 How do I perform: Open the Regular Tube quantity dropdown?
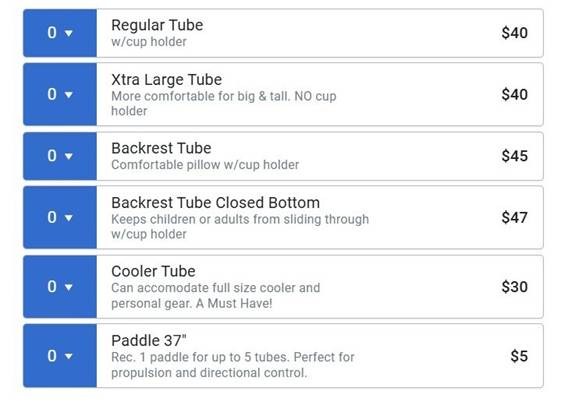click(60, 33)
